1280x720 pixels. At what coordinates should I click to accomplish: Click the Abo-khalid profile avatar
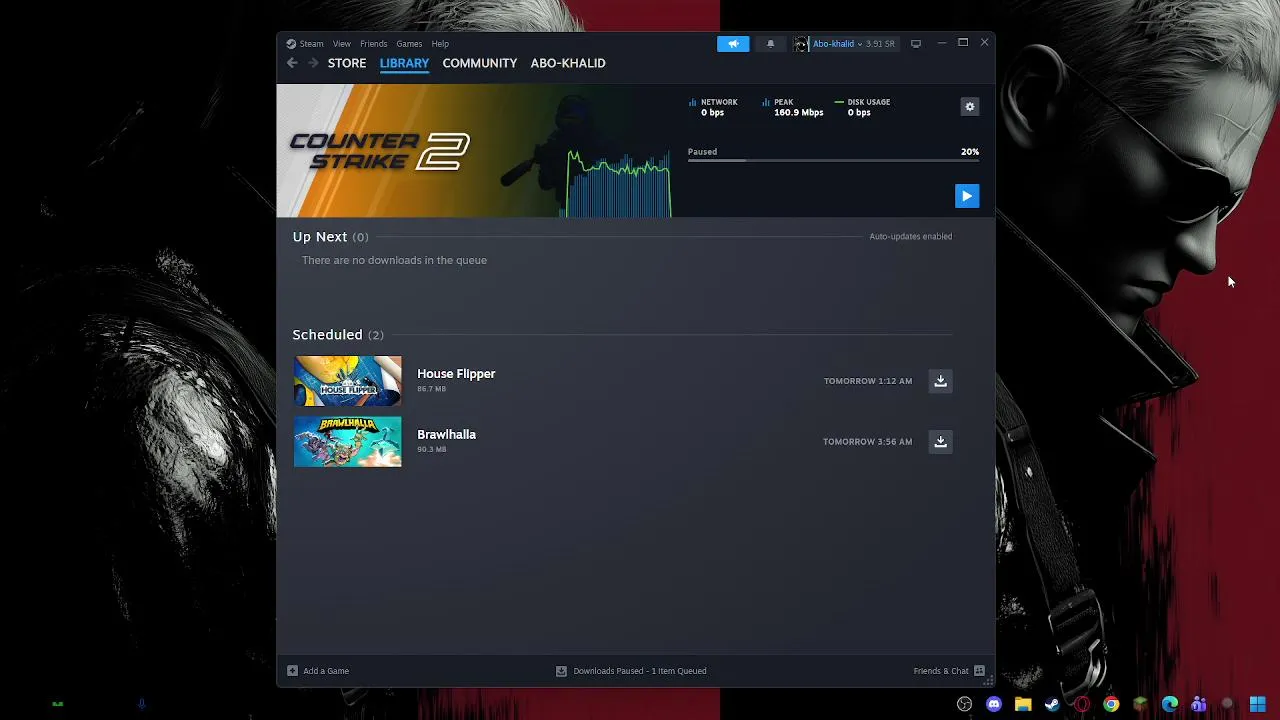click(801, 44)
